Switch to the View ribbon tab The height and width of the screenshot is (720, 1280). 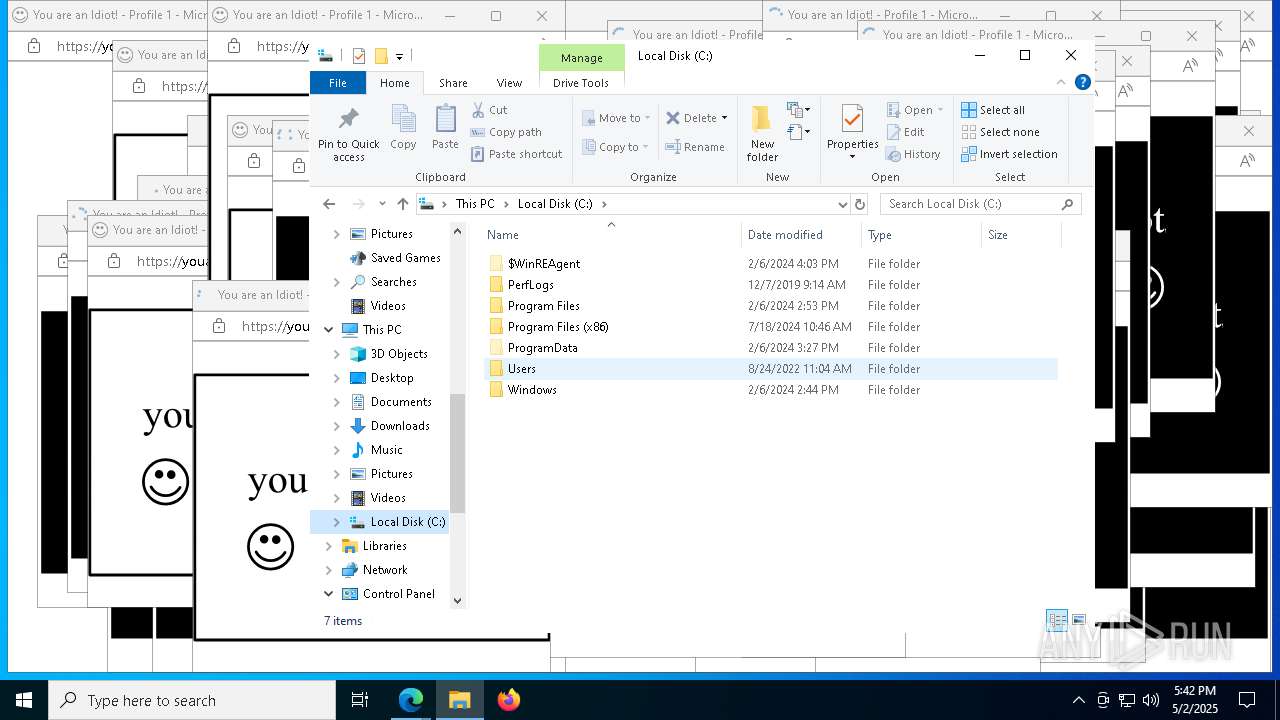click(509, 83)
